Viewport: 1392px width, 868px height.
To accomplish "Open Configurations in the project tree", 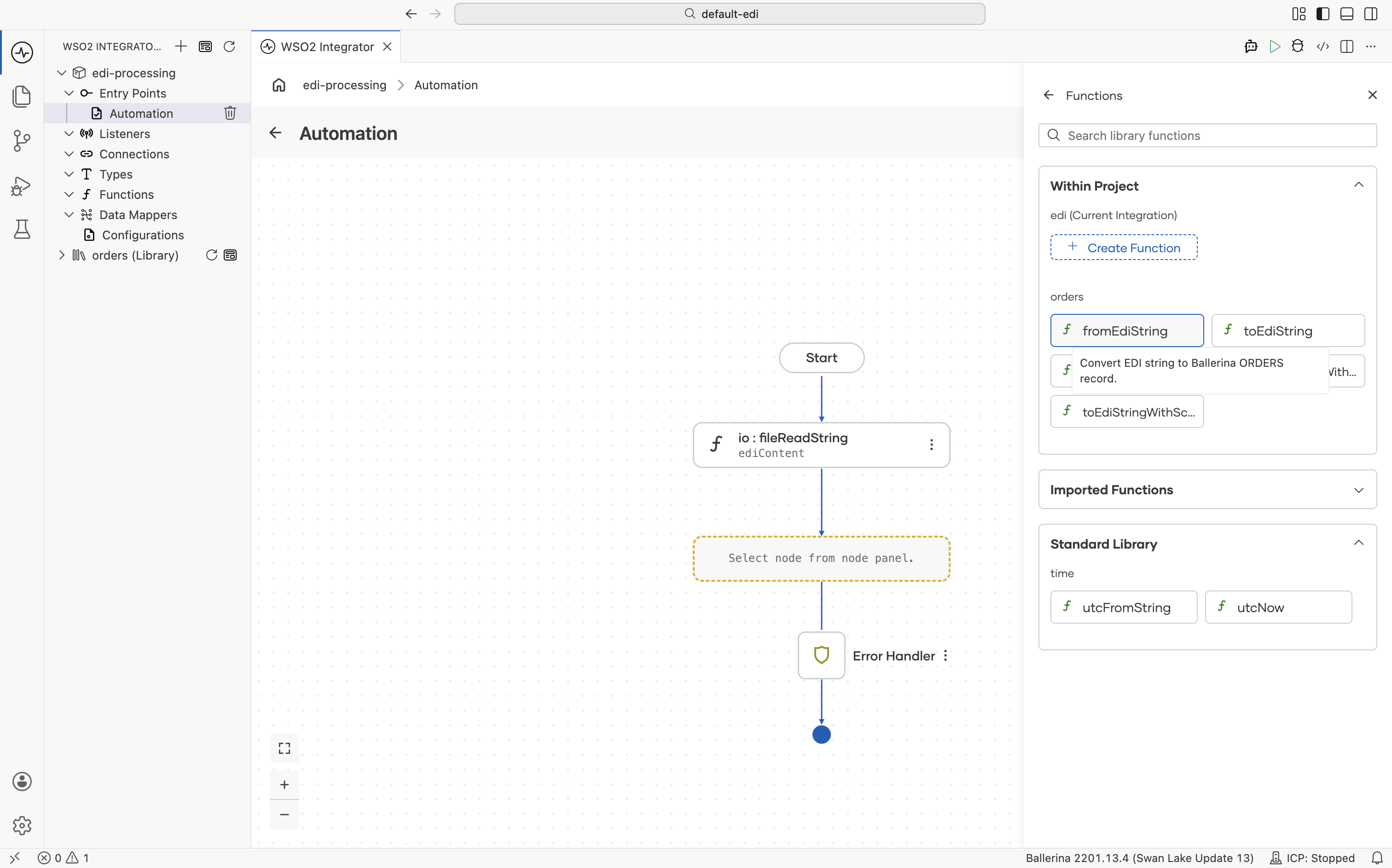I will pos(147,235).
